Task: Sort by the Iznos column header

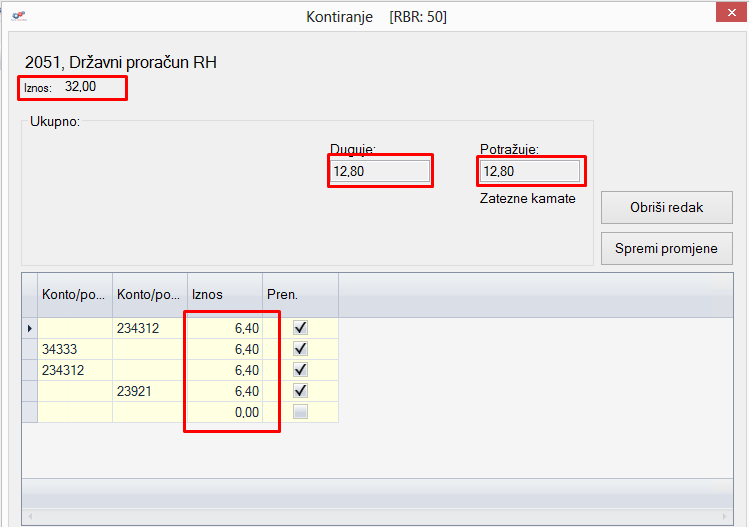Action: [224, 295]
